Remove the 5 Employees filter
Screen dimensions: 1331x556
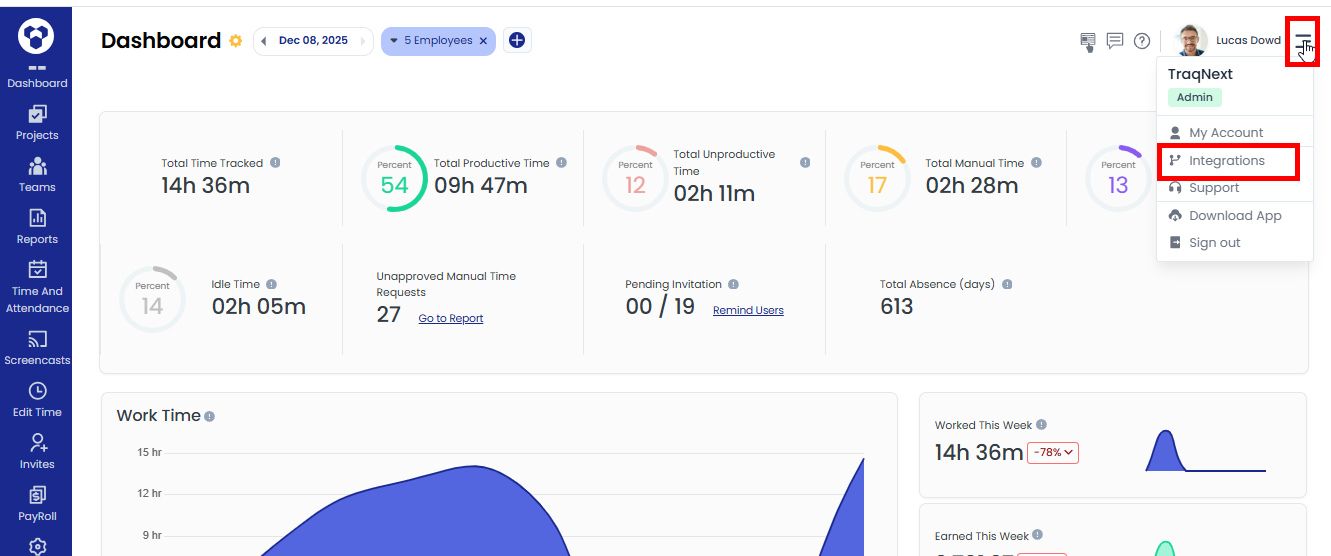click(x=483, y=41)
